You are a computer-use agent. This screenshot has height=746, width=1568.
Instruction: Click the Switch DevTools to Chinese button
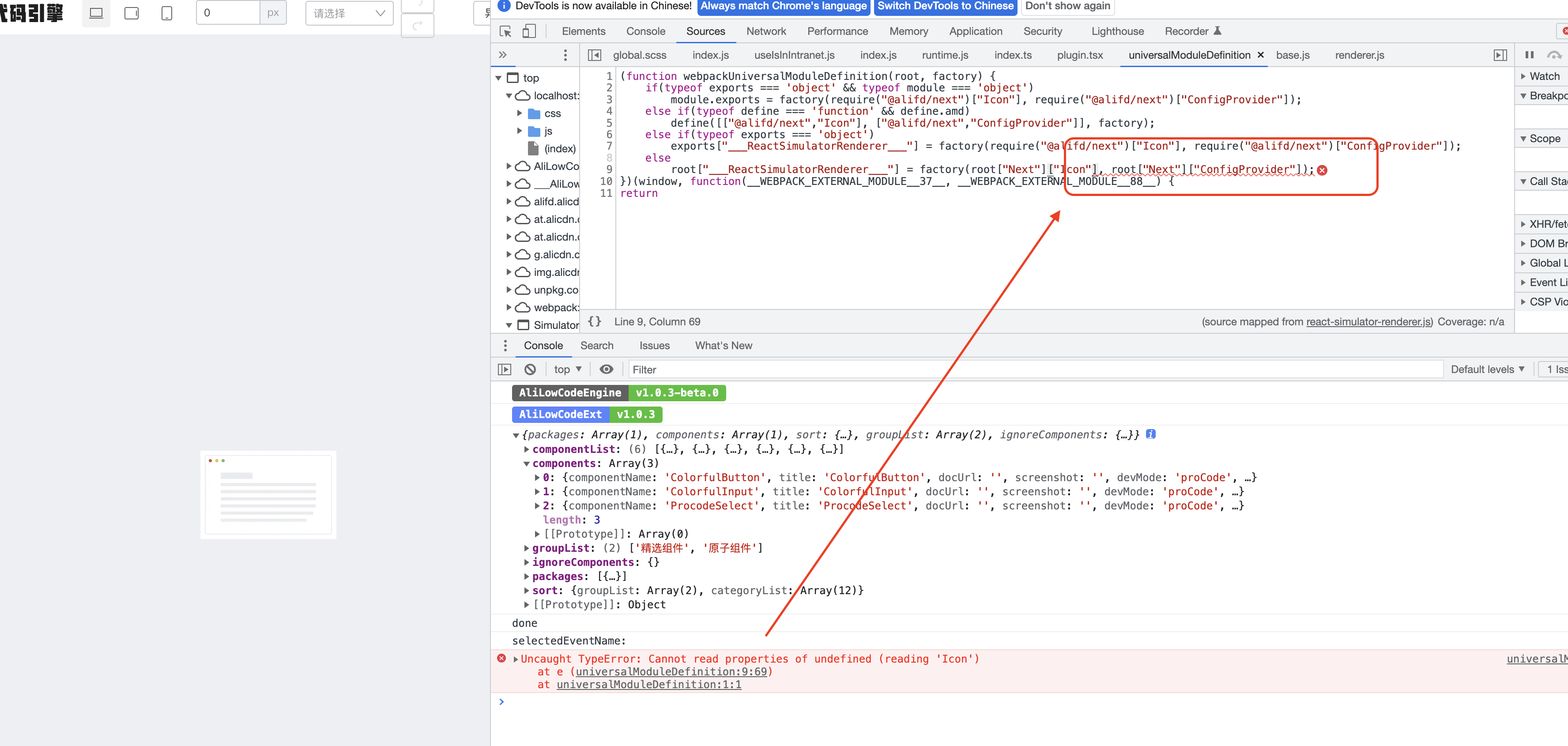pos(944,8)
